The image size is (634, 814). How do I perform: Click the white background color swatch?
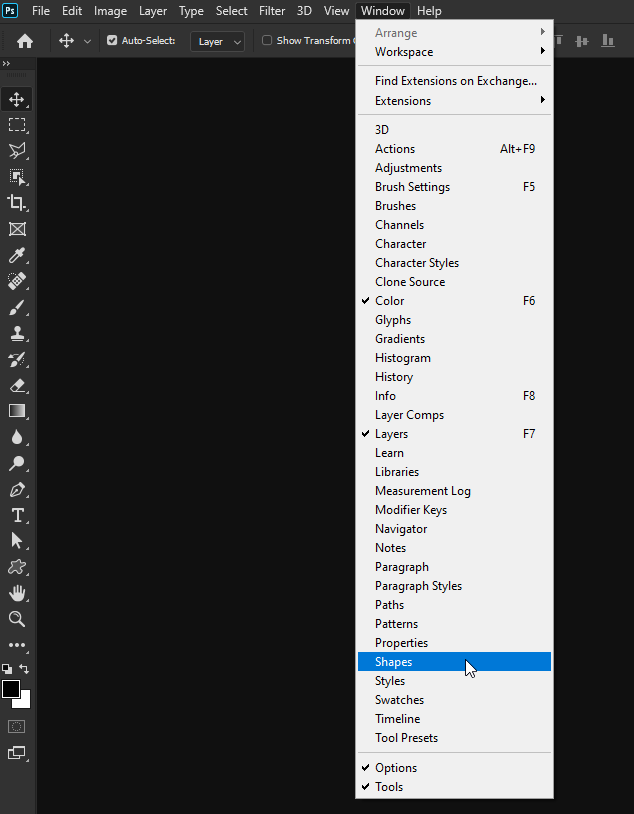25,702
